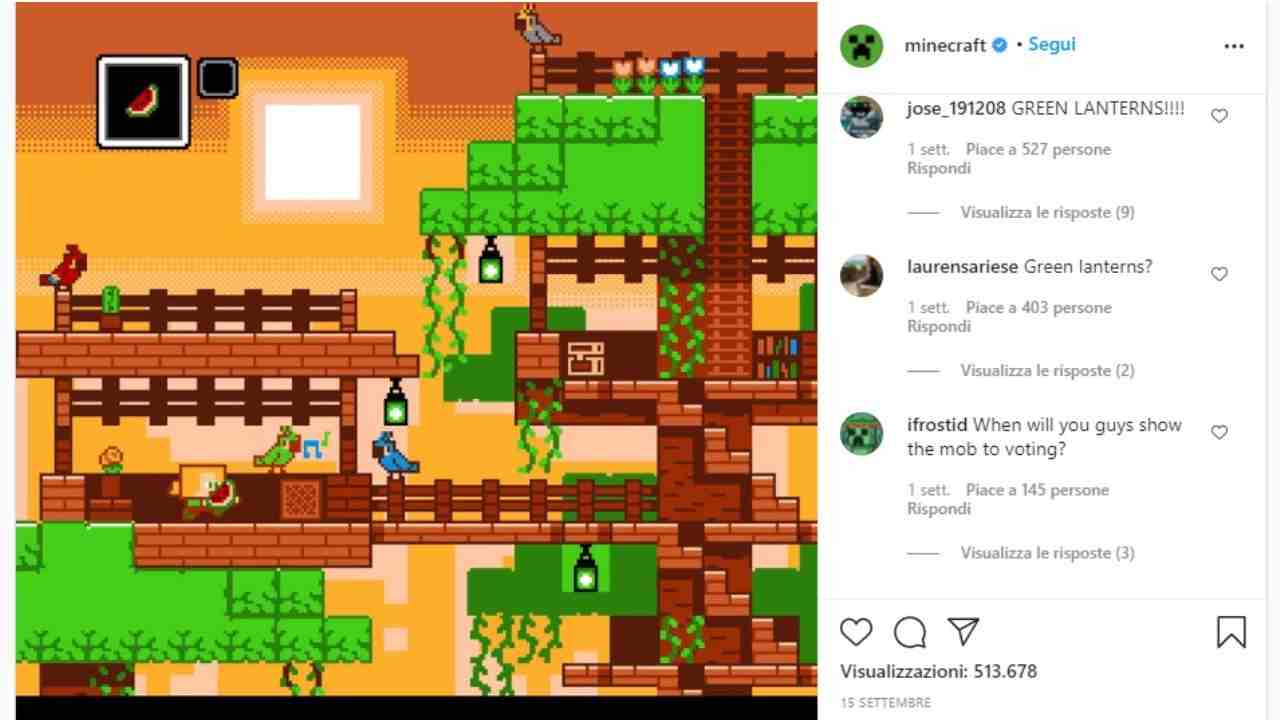Screen dimensions: 1280x720
Task: Reply to jose_191208's comment via Rispondi
Action: pos(939,168)
